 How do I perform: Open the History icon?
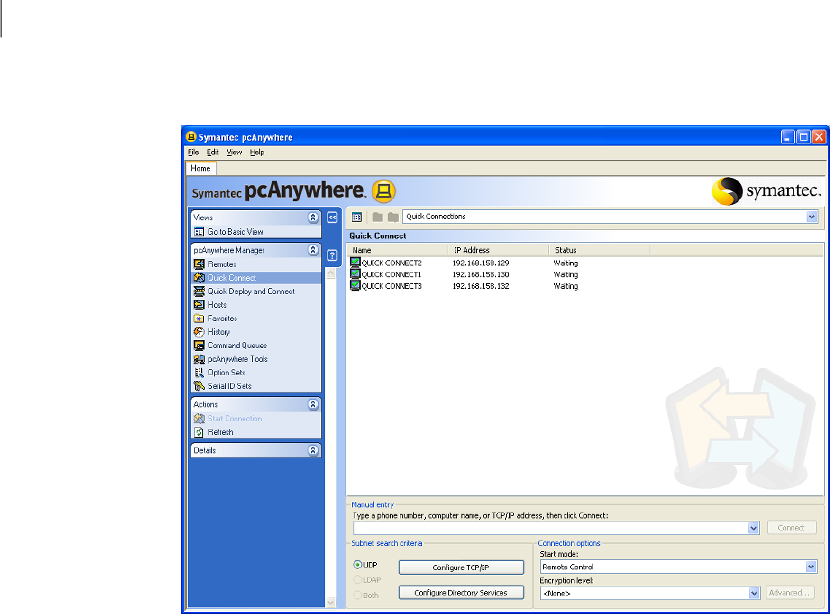pyautogui.click(x=199, y=332)
